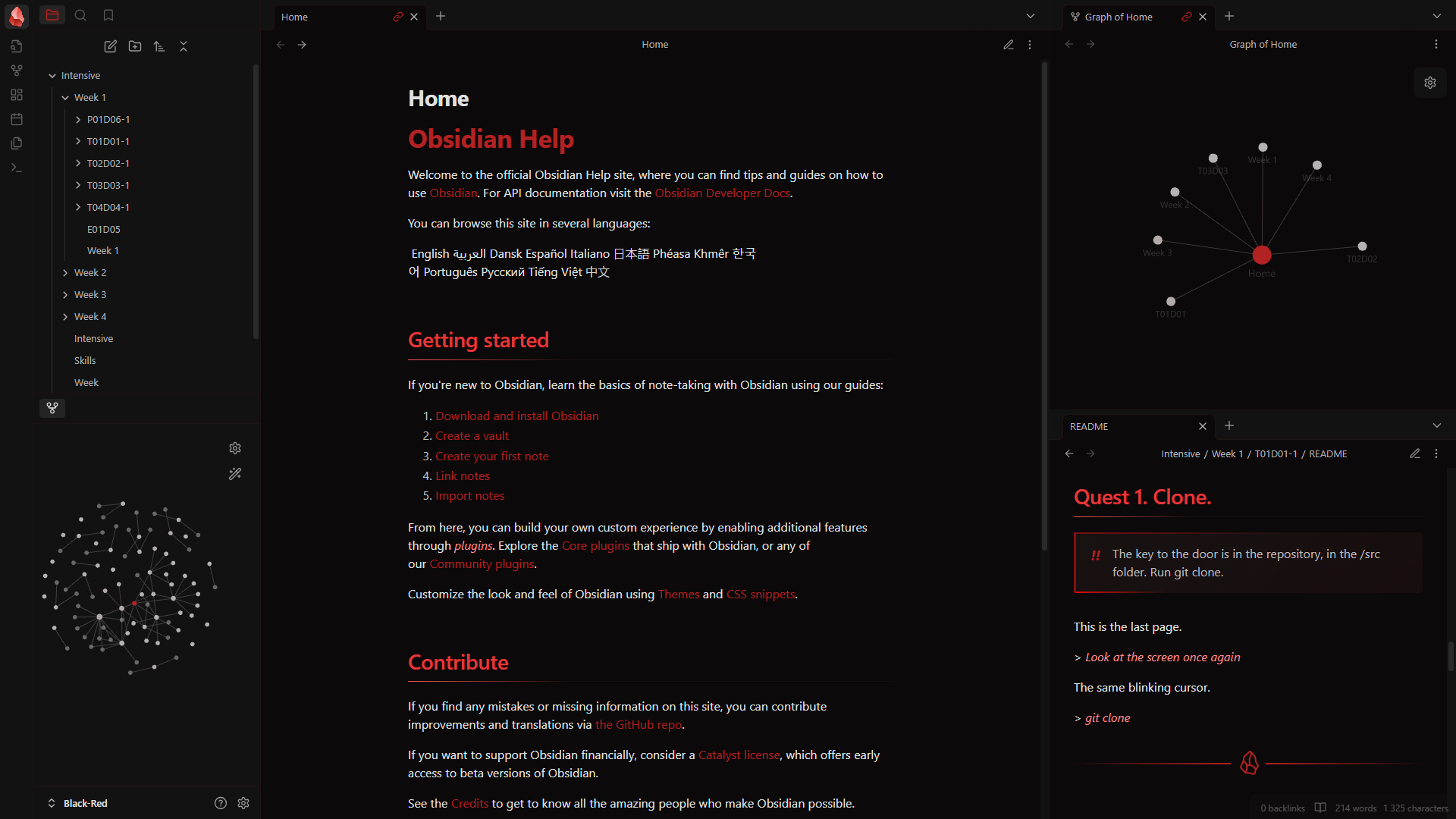The height and width of the screenshot is (819, 1456).
Task: Open the Community plugins link
Action: pos(482,563)
